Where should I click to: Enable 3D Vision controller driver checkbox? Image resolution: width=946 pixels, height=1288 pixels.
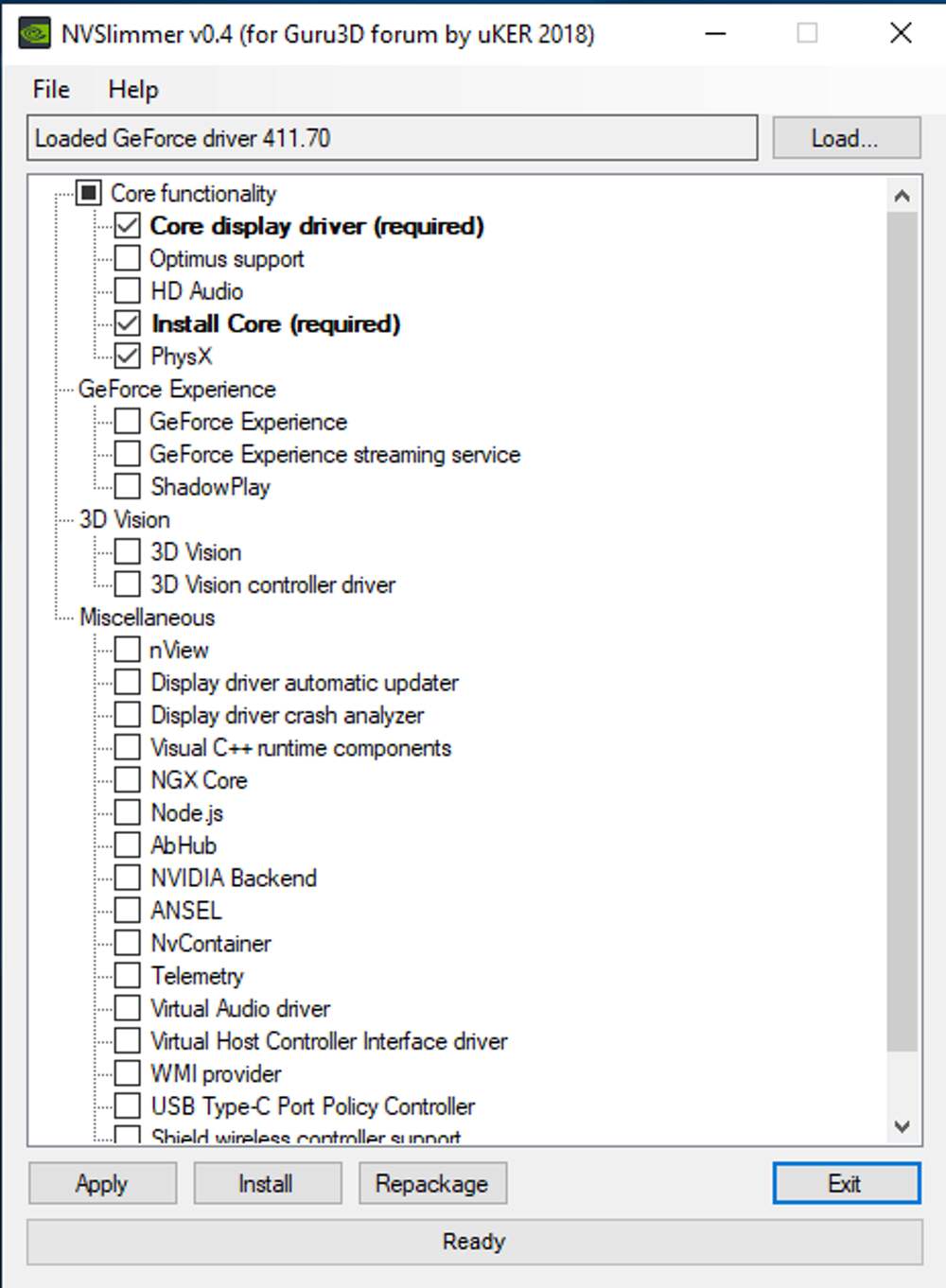tap(128, 584)
